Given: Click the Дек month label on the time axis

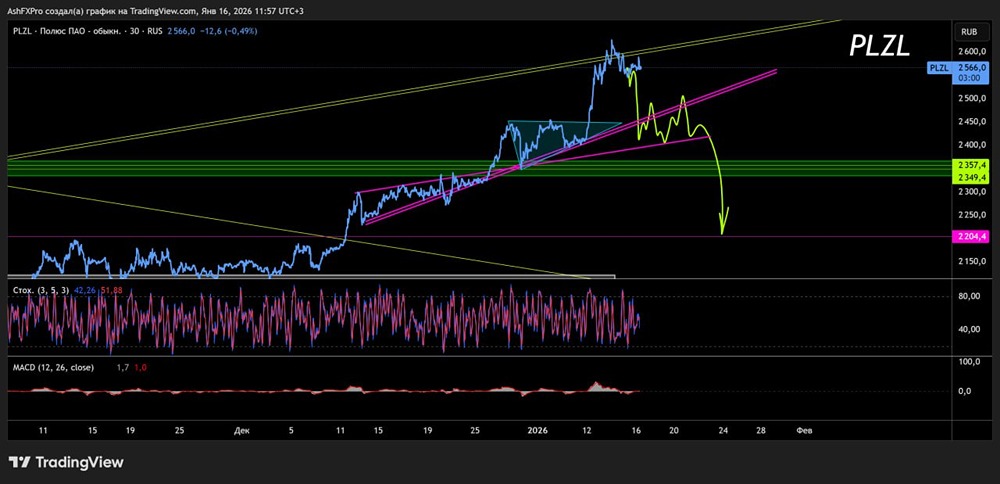Looking at the screenshot, I should [241, 431].
